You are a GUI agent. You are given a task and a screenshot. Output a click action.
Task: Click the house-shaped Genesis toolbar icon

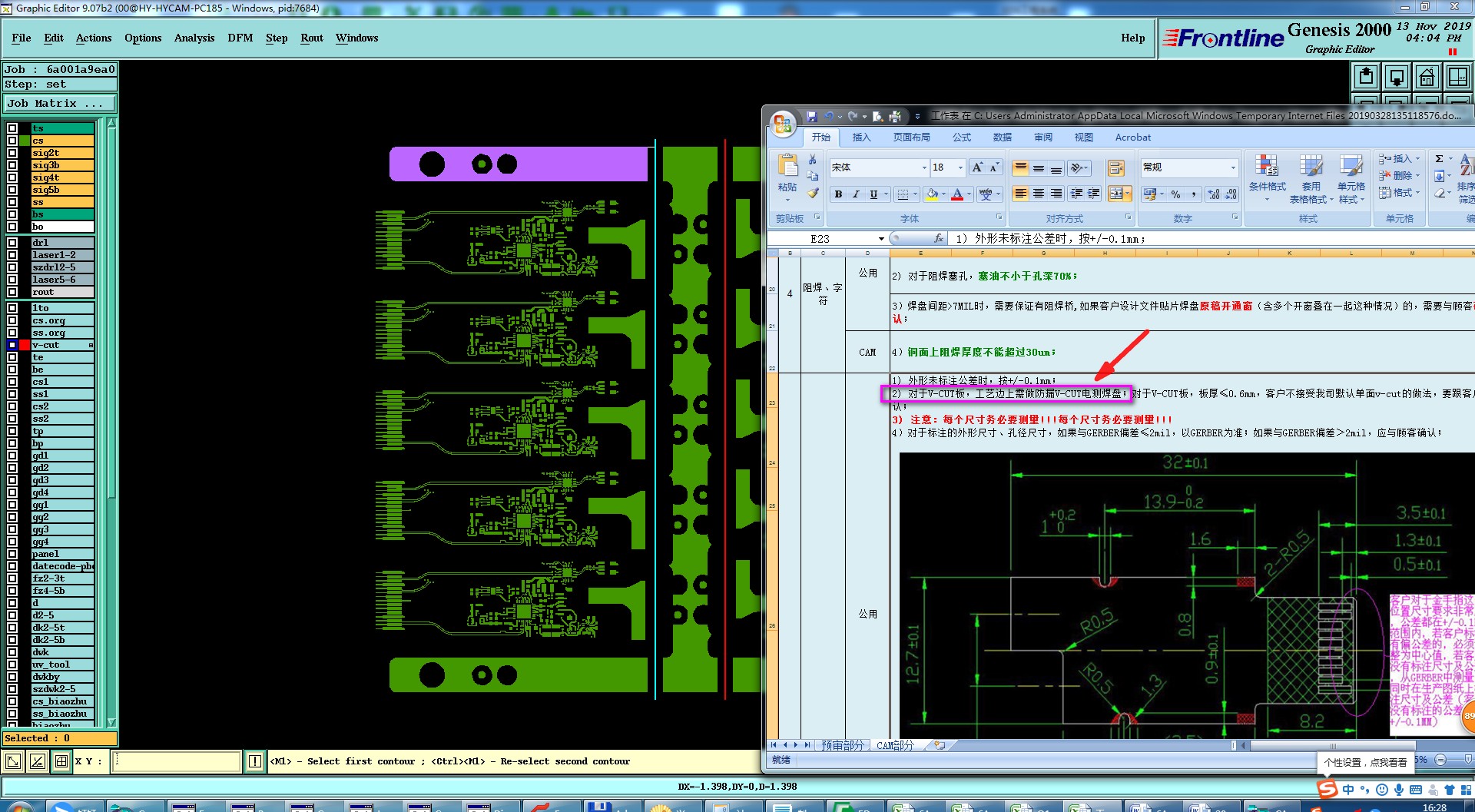[x=1427, y=77]
